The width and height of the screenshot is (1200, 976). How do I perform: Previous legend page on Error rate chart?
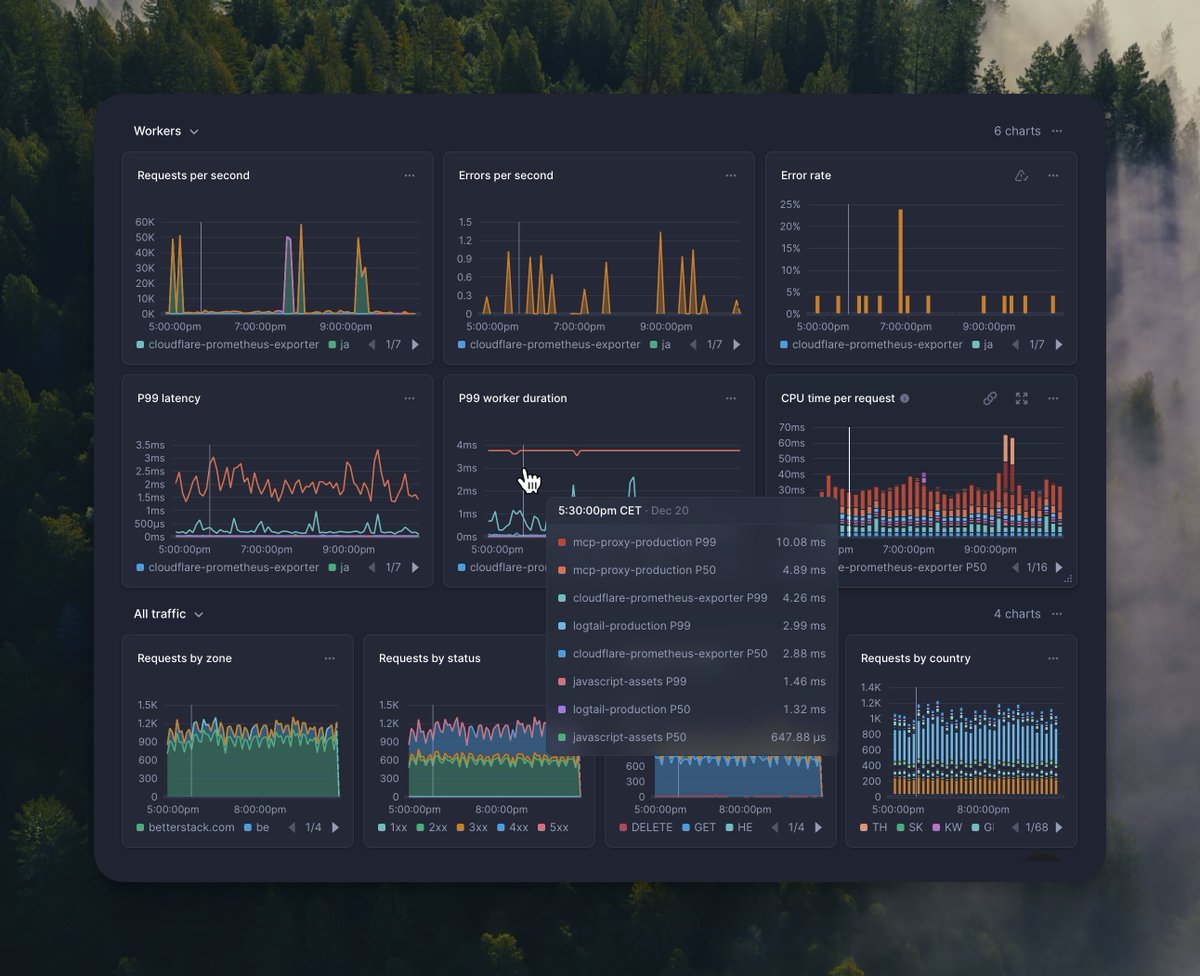[x=1016, y=344]
